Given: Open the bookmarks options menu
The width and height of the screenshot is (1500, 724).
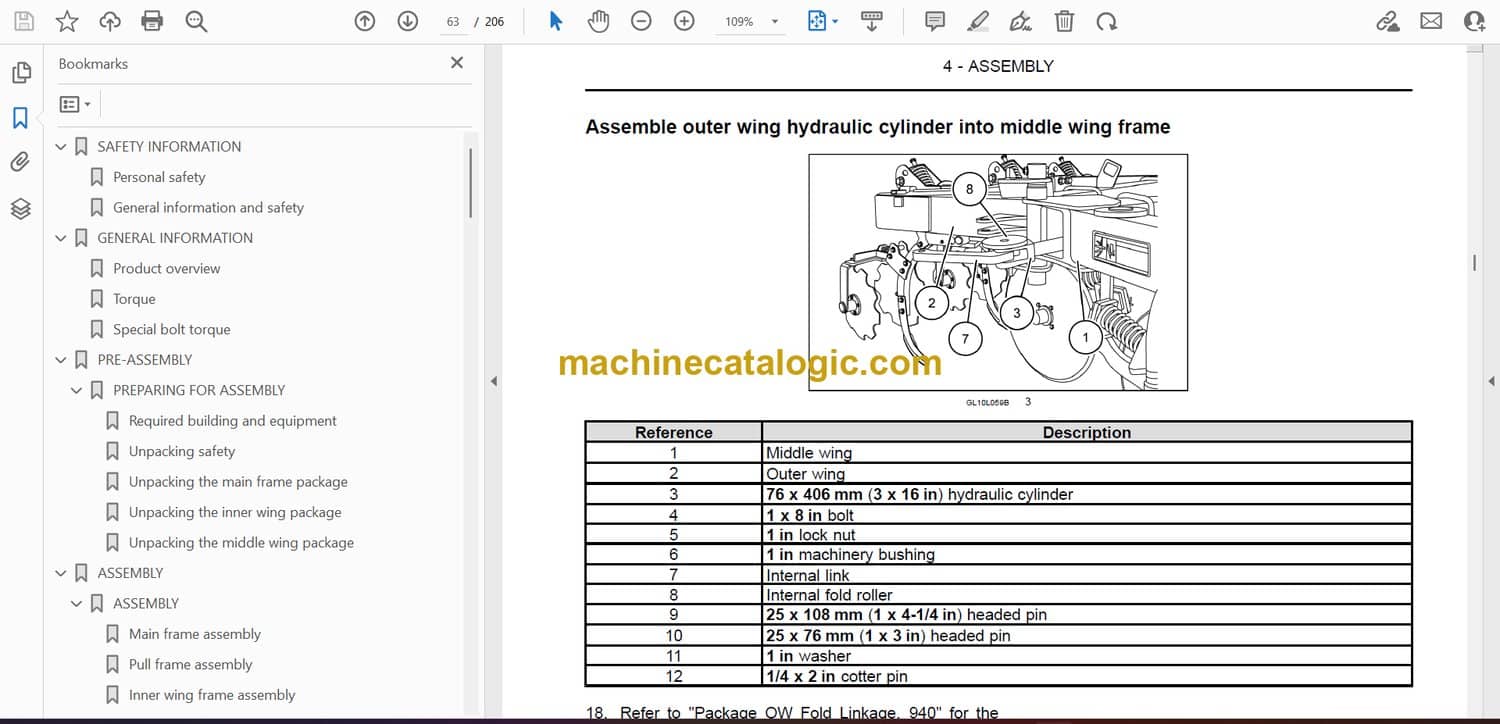Looking at the screenshot, I should click(x=75, y=104).
